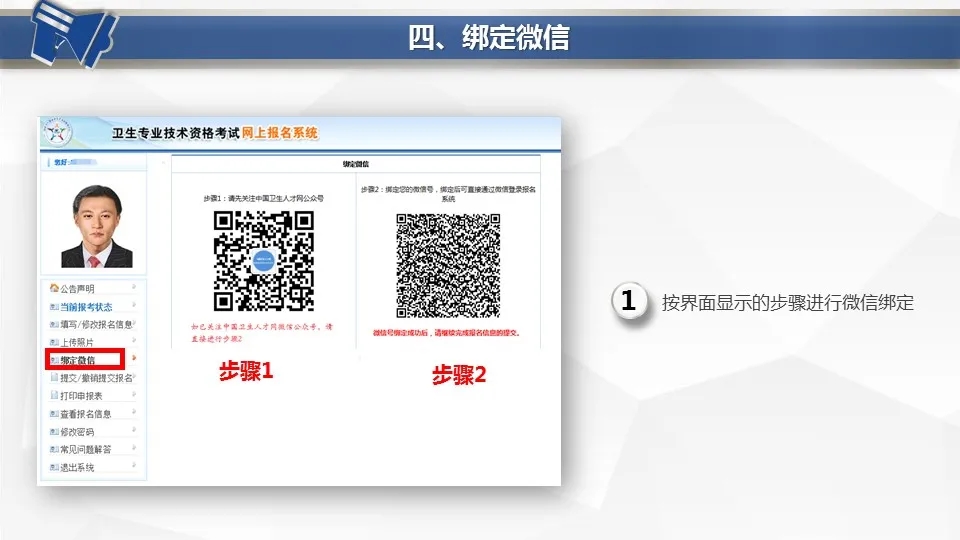The image size is (960, 540).
Task: Click 退出系统 to log out
Action: tap(77, 467)
